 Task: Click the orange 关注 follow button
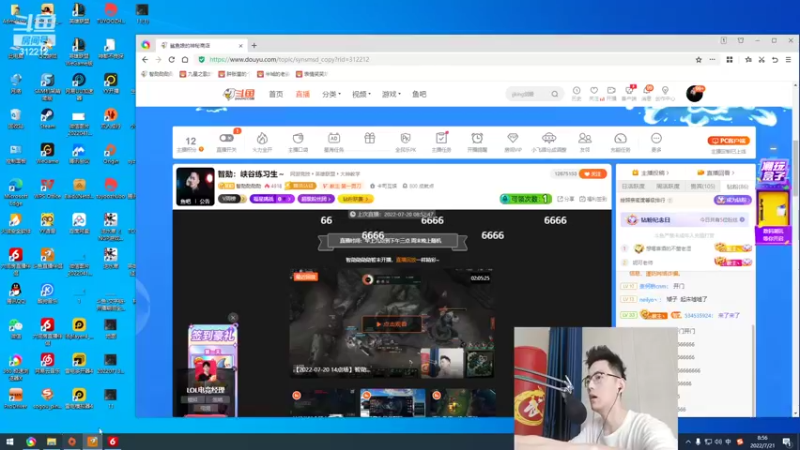[x=593, y=174]
